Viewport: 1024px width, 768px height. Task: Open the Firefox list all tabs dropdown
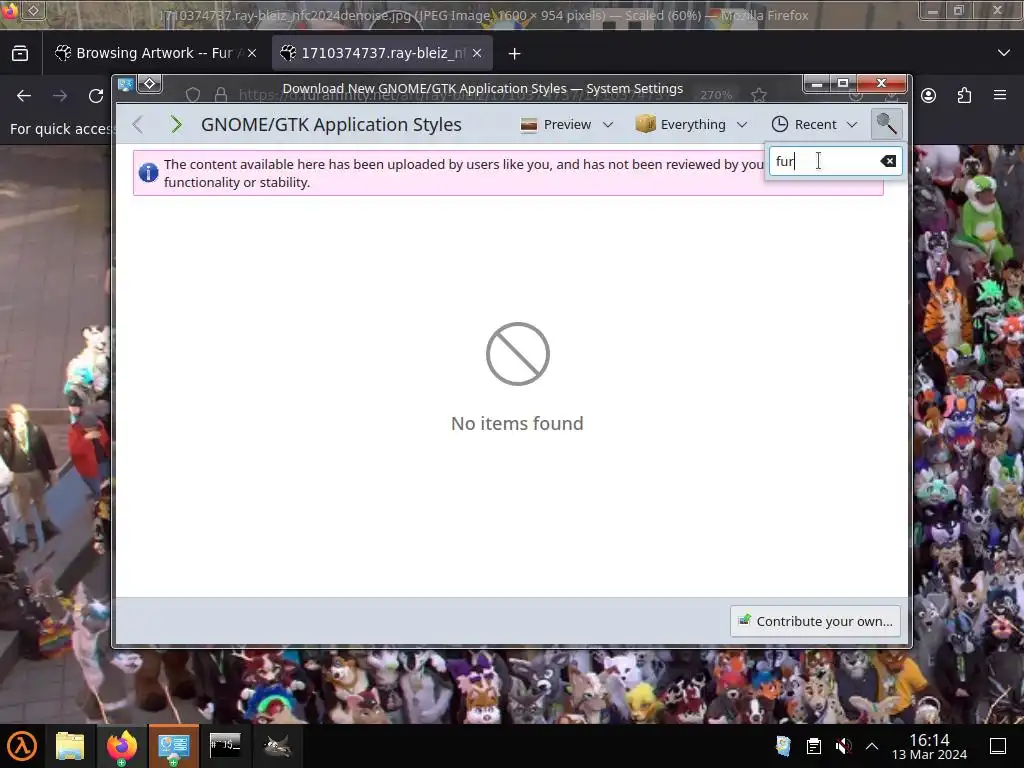1004,53
